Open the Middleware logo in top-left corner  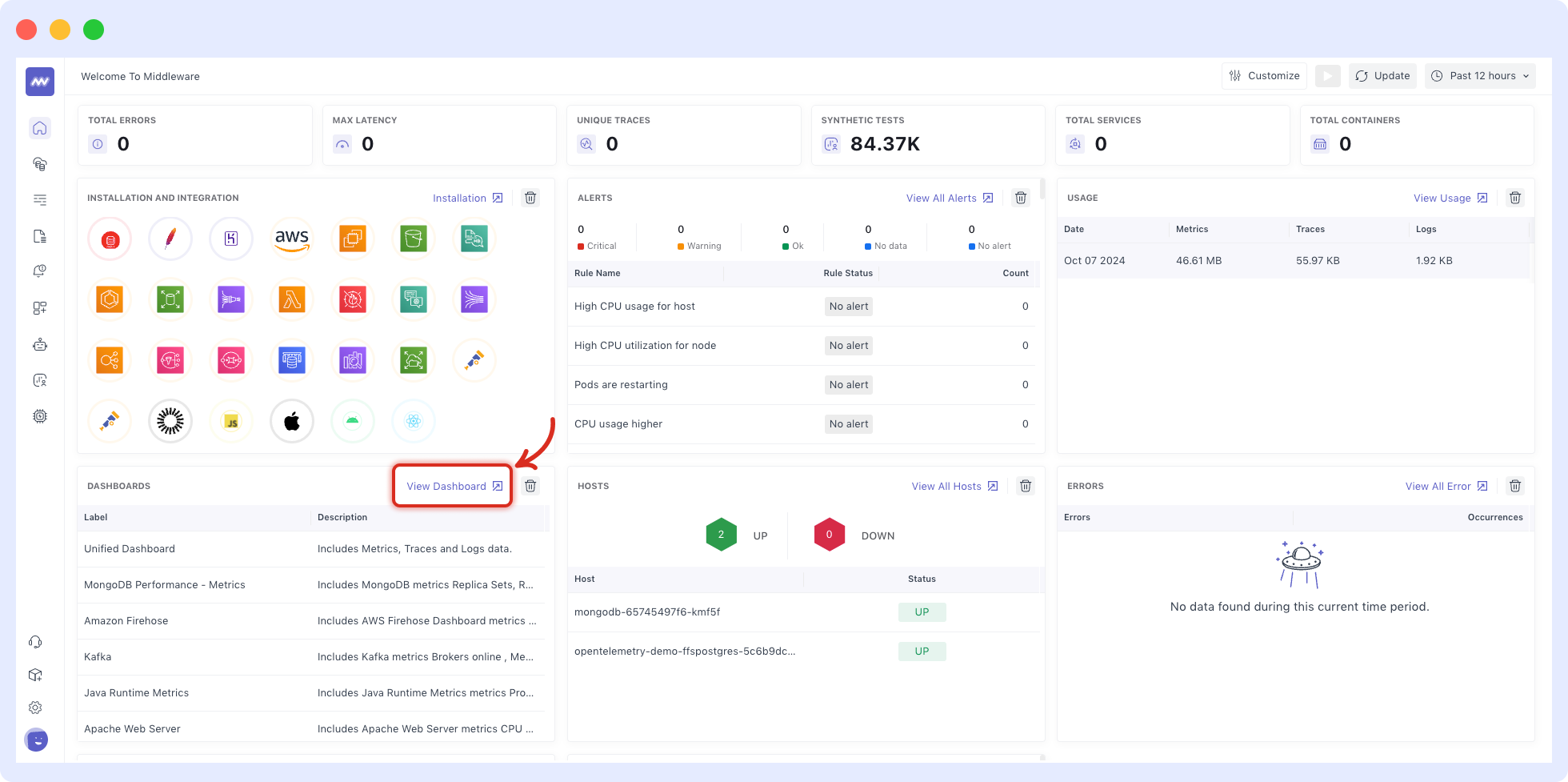click(x=39, y=81)
